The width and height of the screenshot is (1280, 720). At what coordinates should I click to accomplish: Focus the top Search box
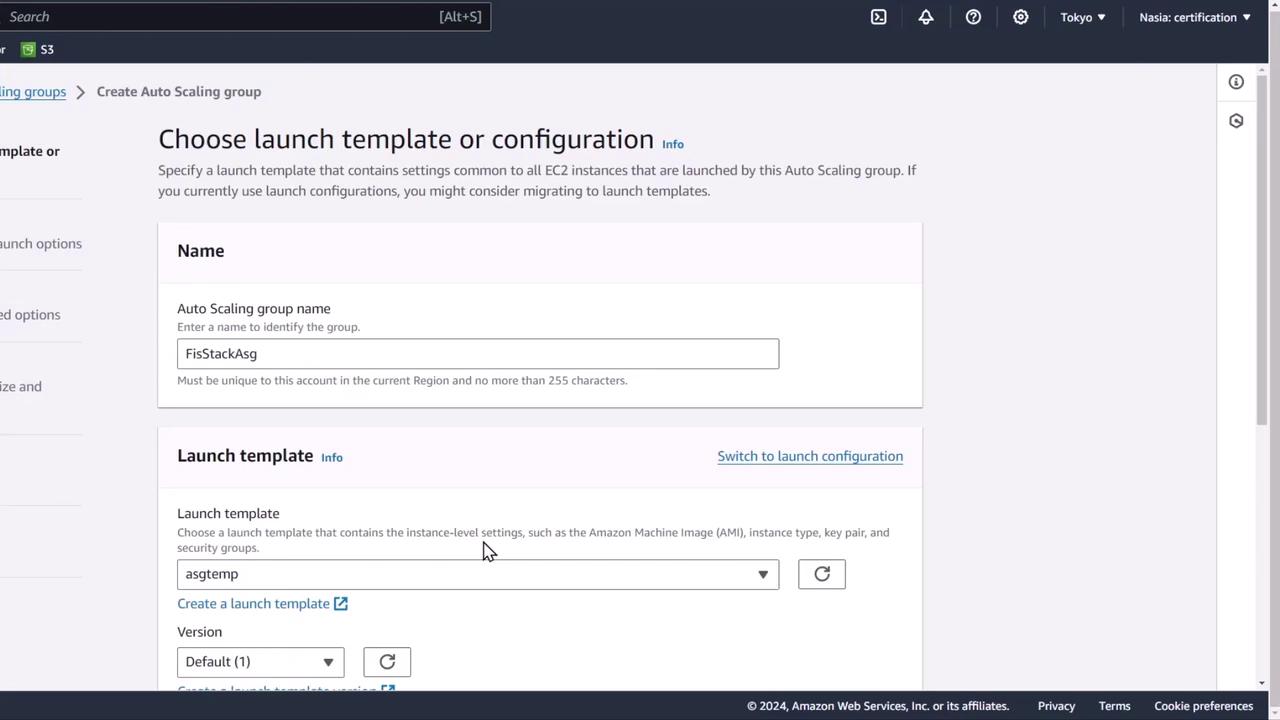coord(245,16)
